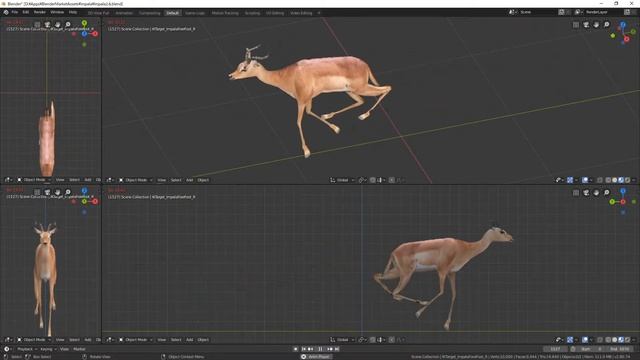Open Global orientation in side-view viewport header
This screenshot has height=360, width=640.
342,340
